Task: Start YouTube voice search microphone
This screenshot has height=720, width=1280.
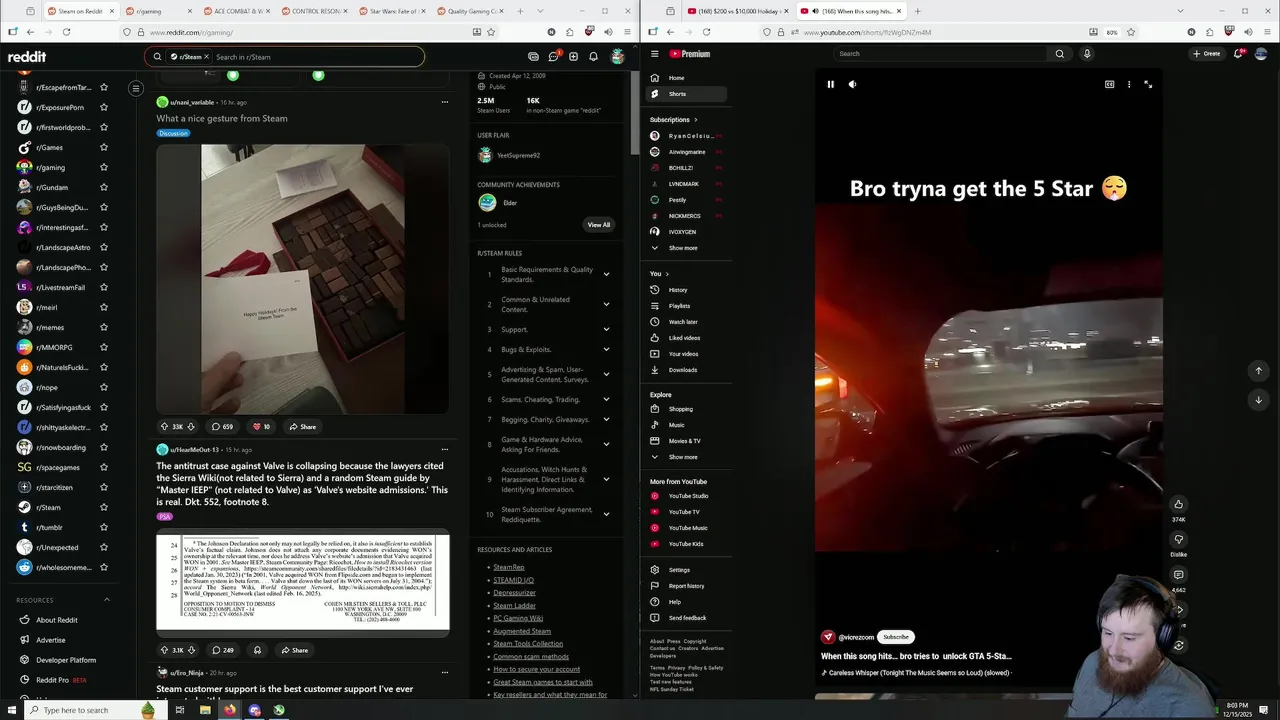Action: pos(1087,54)
